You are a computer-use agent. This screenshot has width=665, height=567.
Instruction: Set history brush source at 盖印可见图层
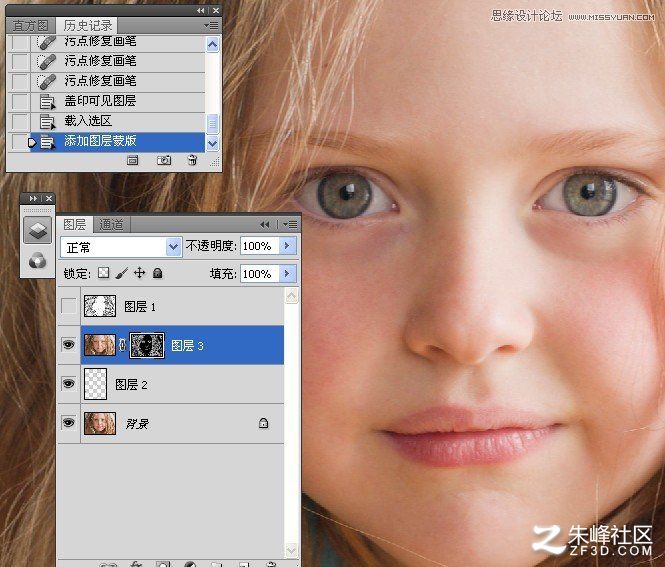pyautogui.click(x=20, y=101)
